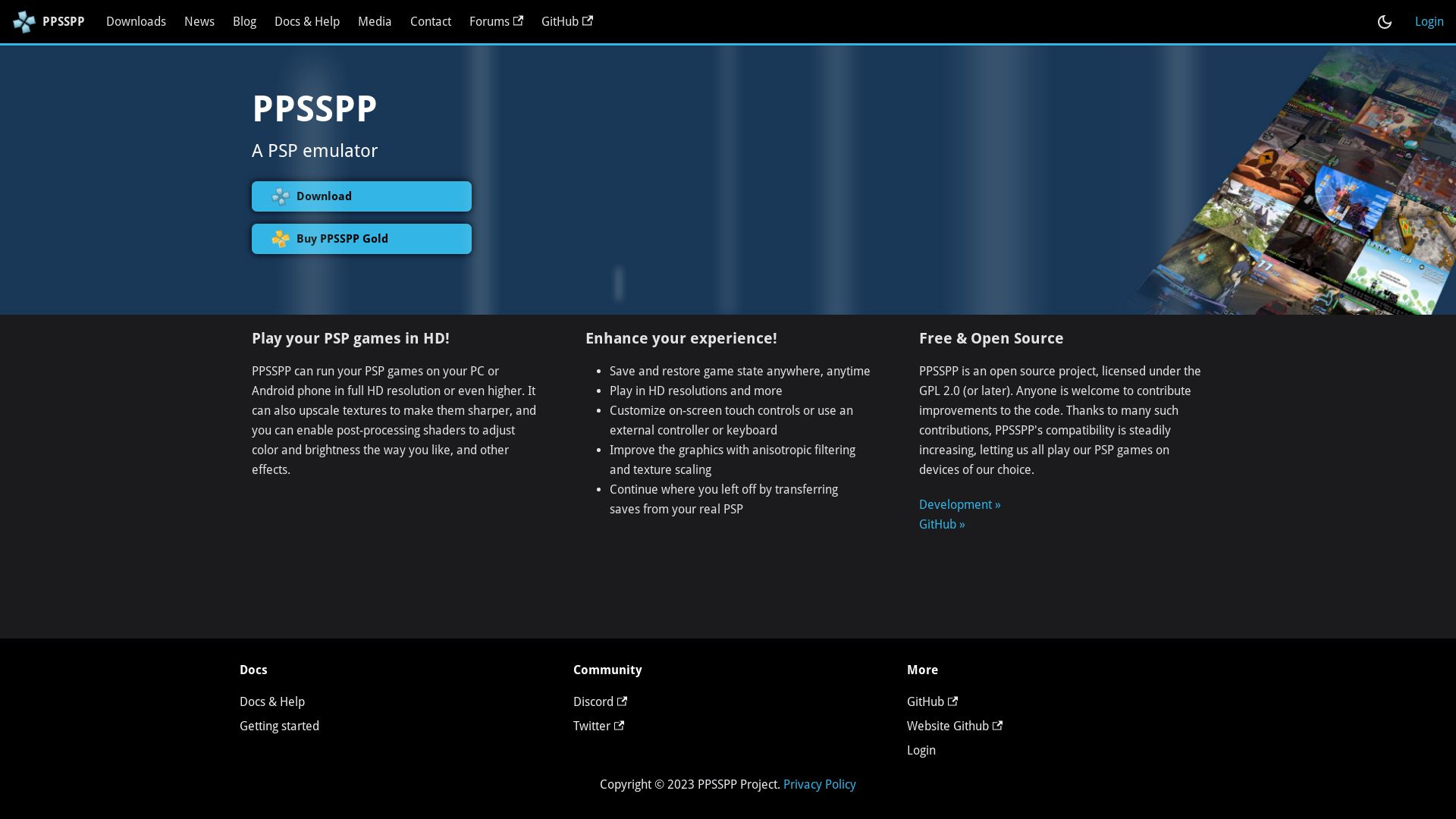Open the Downloads menu item

[136, 22]
